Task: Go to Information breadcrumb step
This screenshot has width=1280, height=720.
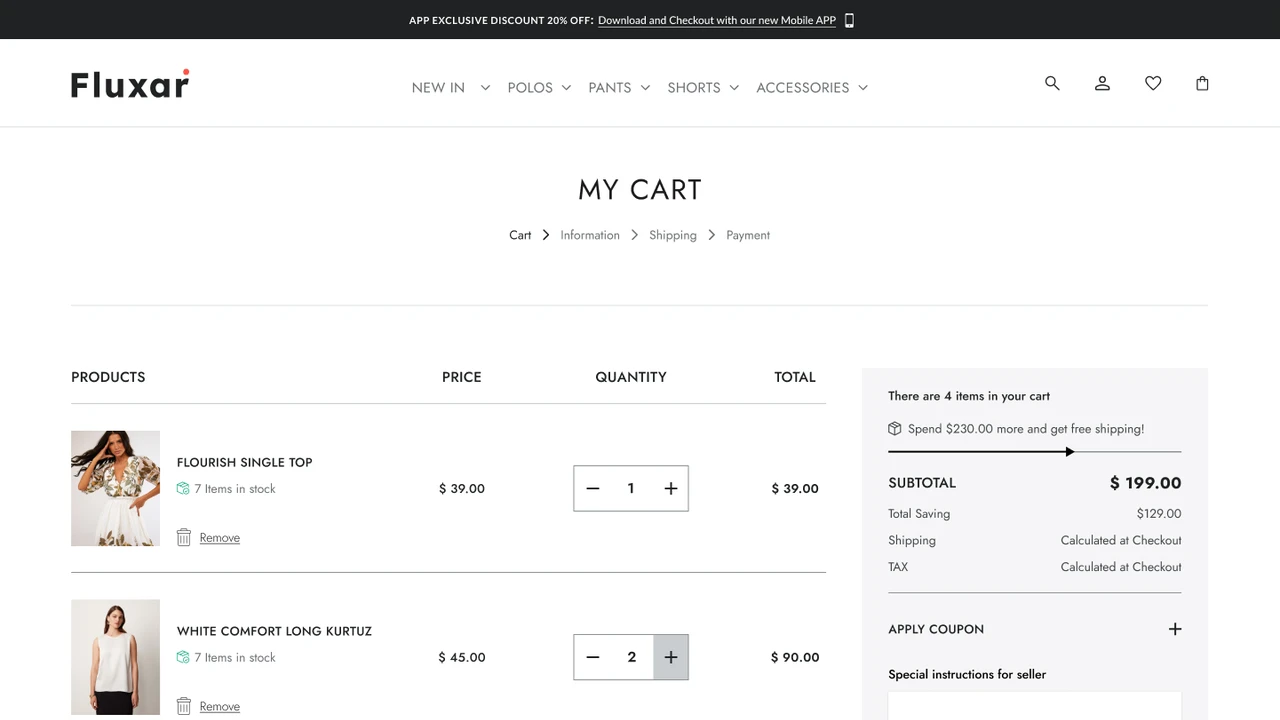Action: [590, 235]
